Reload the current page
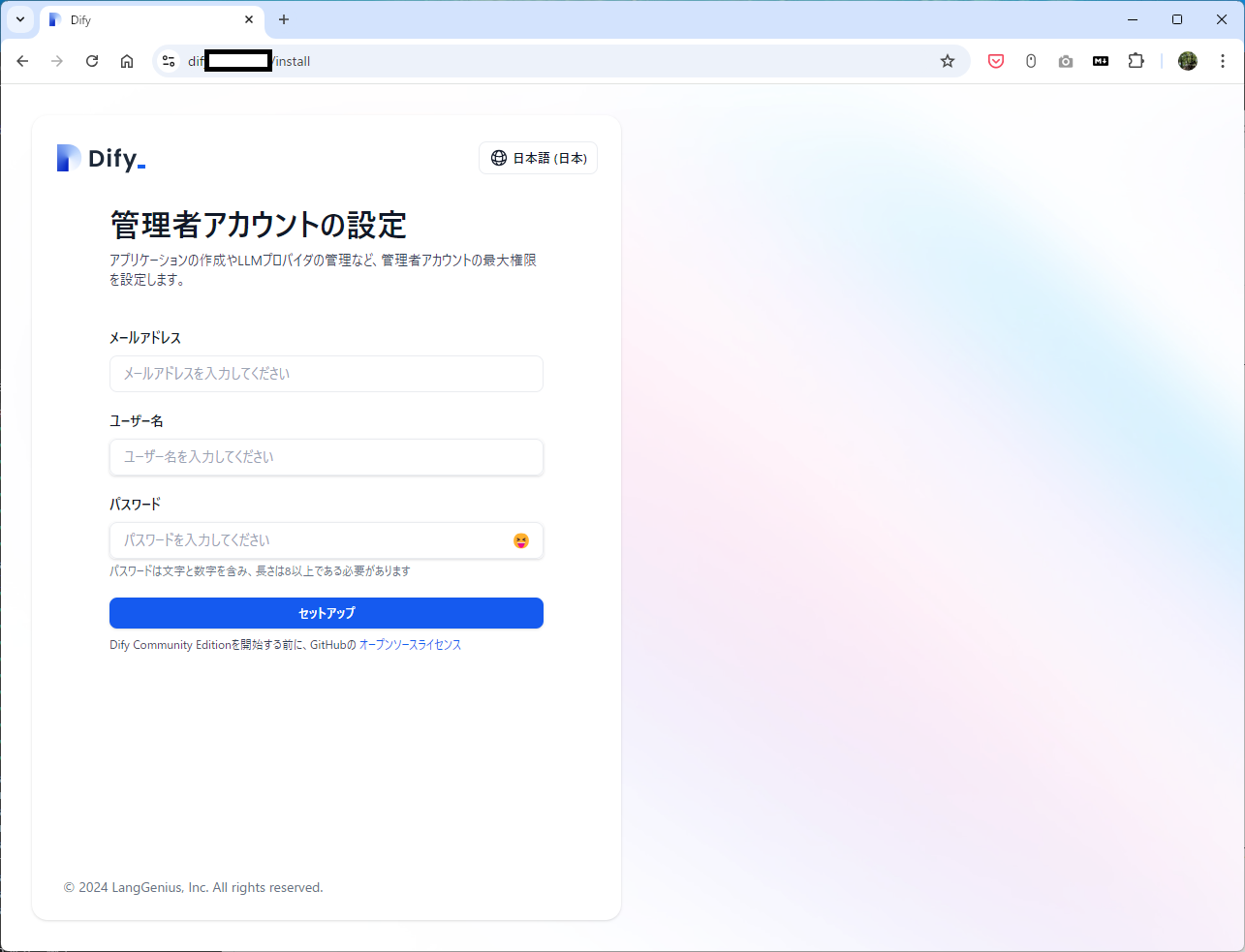The image size is (1245, 952). pyautogui.click(x=92, y=61)
